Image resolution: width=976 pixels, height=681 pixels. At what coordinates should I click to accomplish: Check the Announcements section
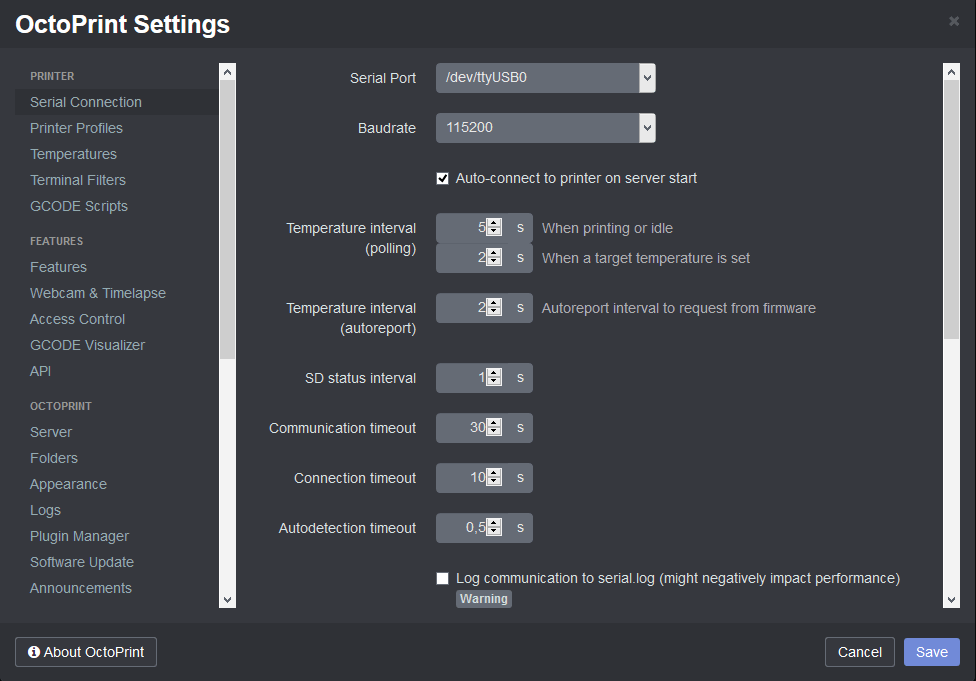click(80, 588)
